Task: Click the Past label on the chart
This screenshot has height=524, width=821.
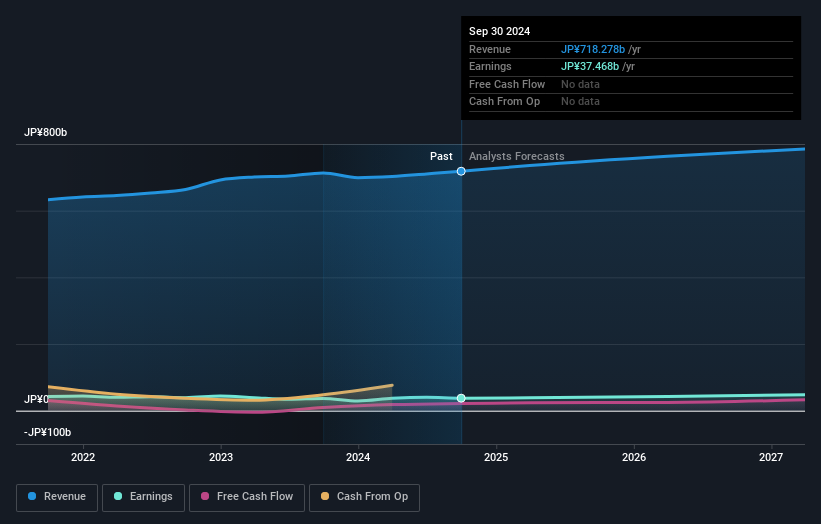Action: tap(441, 156)
